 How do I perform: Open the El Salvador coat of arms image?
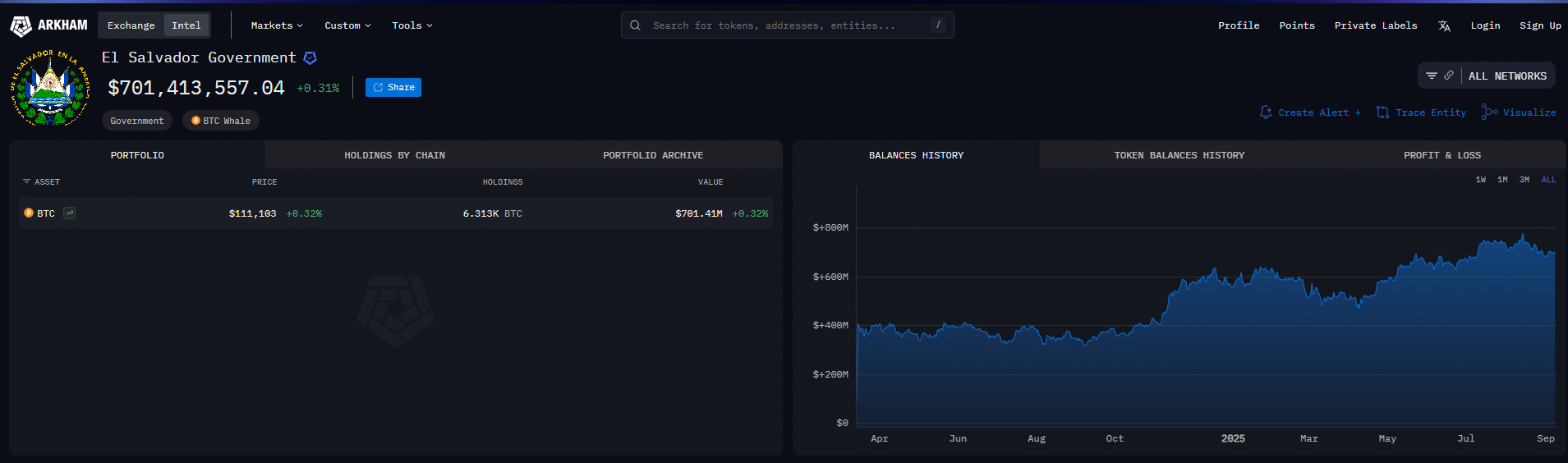[x=50, y=88]
